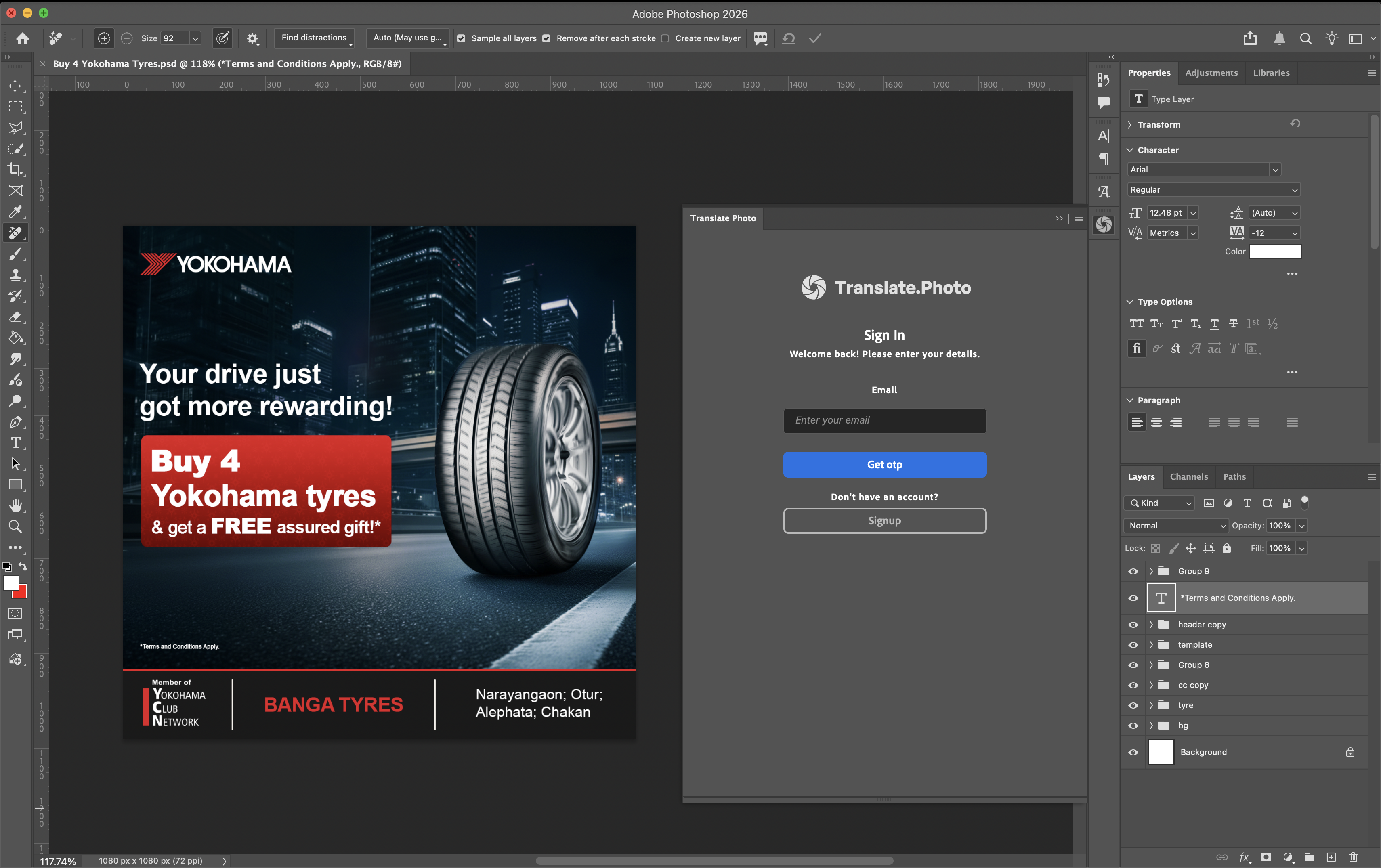Image resolution: width=1381 pixels, height=868 pixels.
Task: Select the Crop tool
Action: click(x=15, y=169)
